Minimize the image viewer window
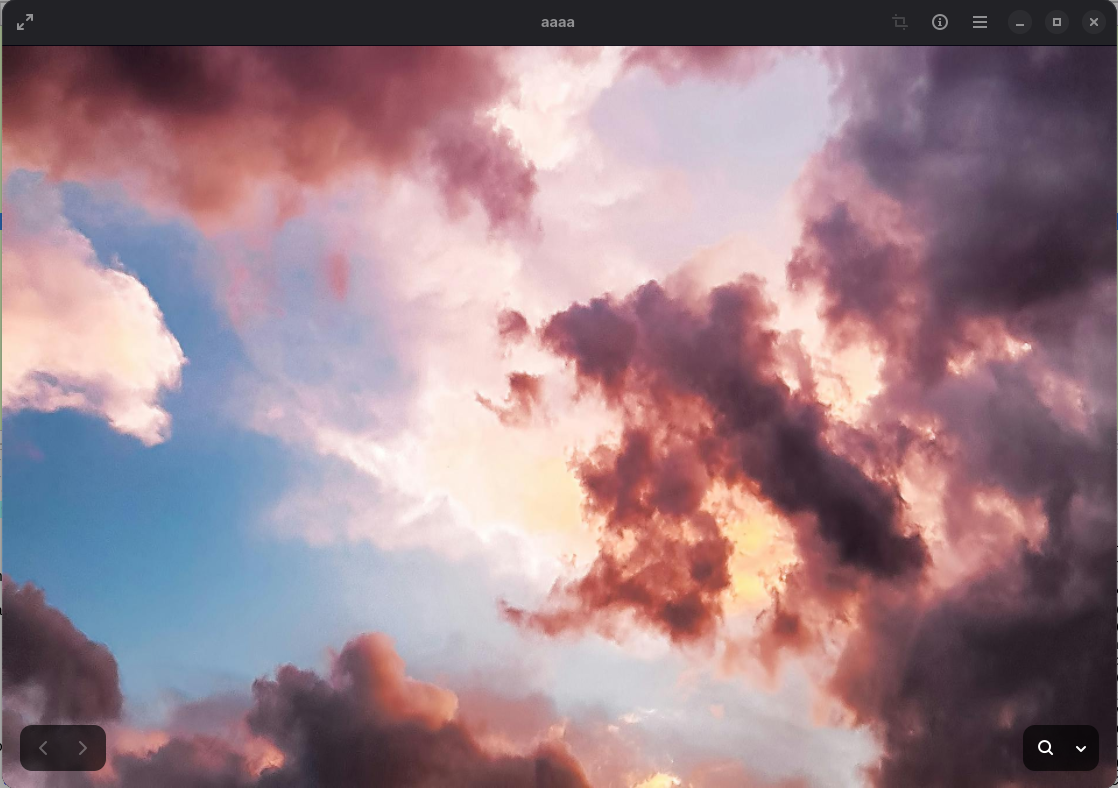 (x=1020, y=22)
